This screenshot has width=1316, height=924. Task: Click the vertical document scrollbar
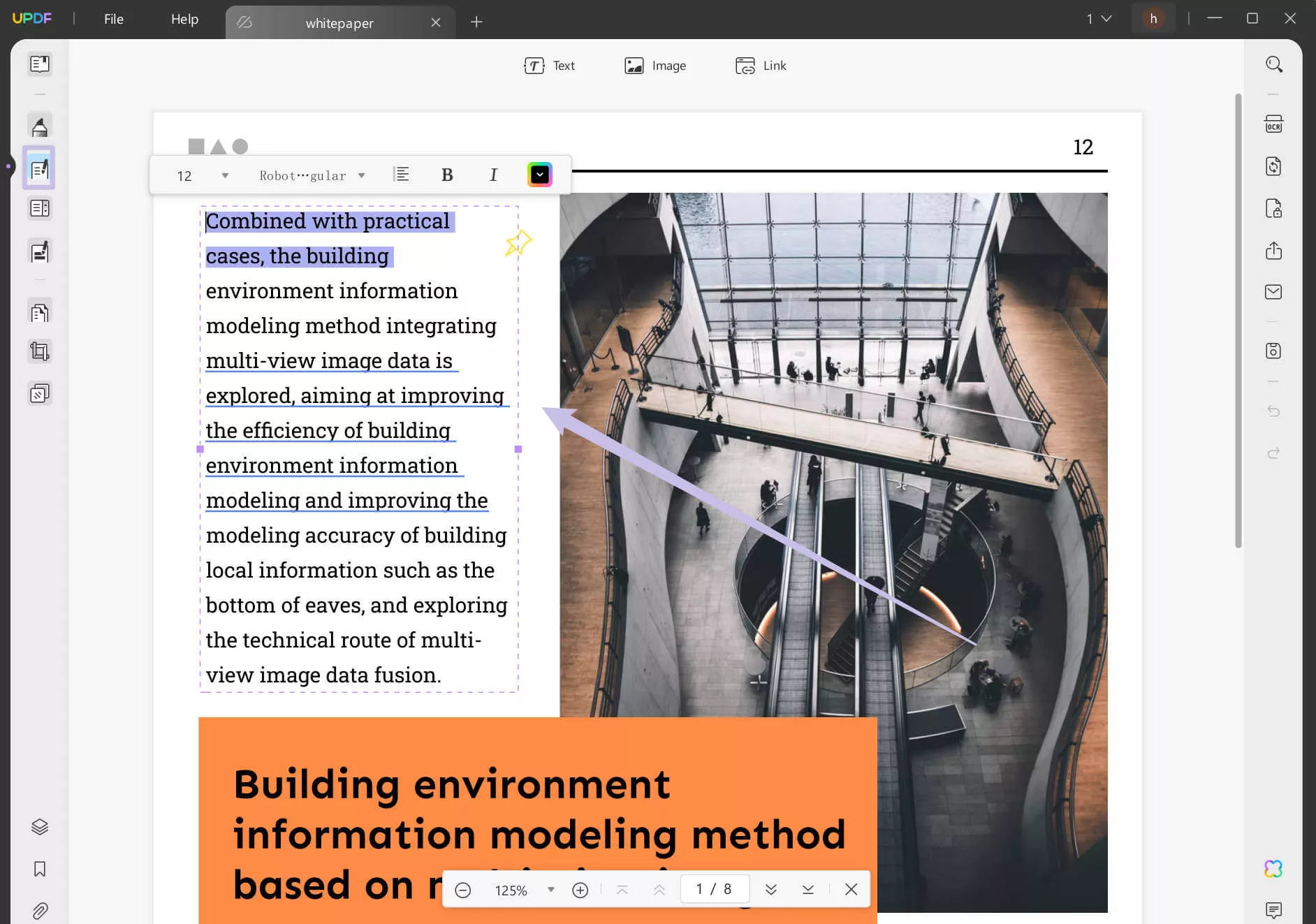point(1238,321)
